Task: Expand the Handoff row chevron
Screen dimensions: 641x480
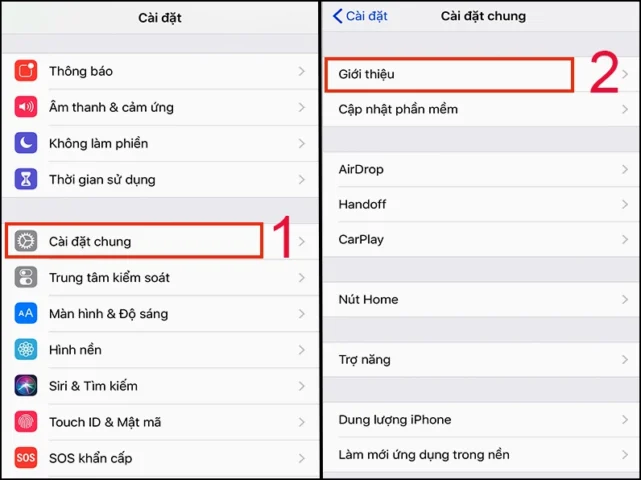Action: click(x=625, y=204)
